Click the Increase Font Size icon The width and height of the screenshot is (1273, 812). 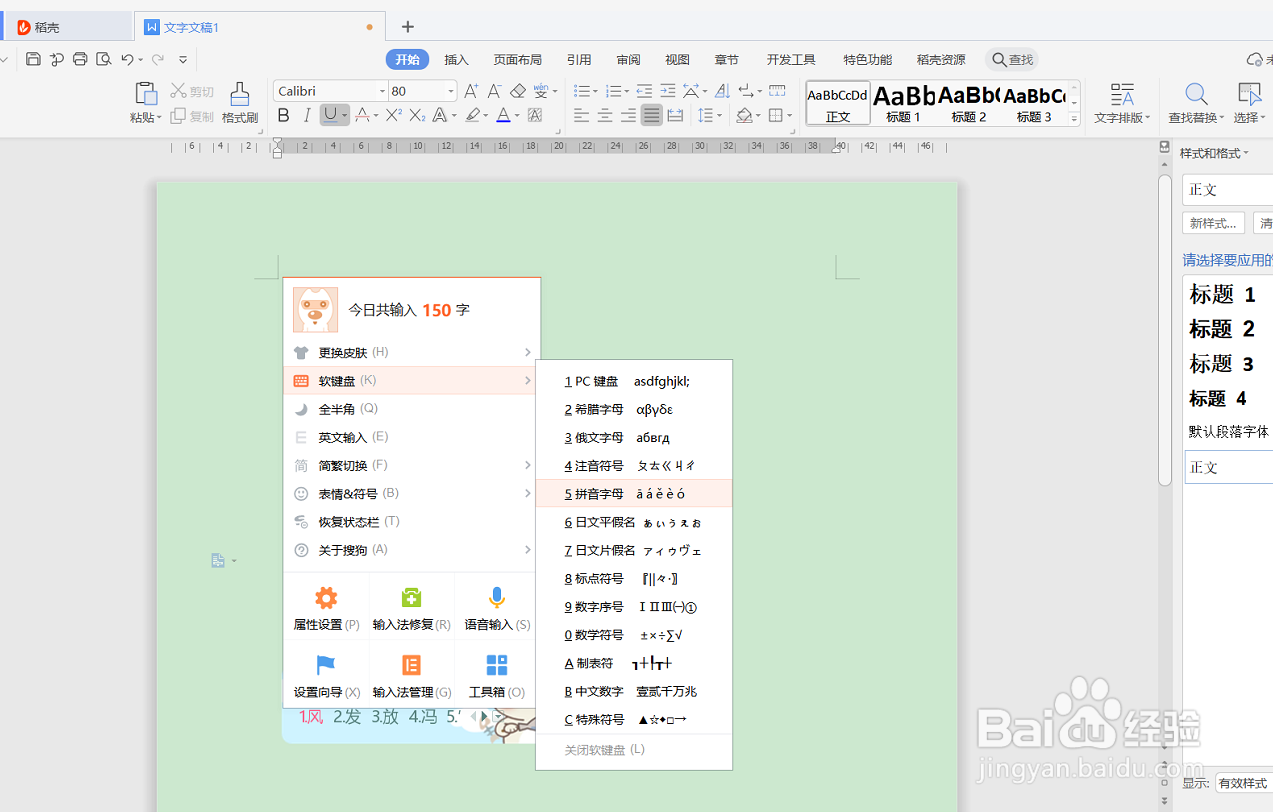[x=471, y=91]
